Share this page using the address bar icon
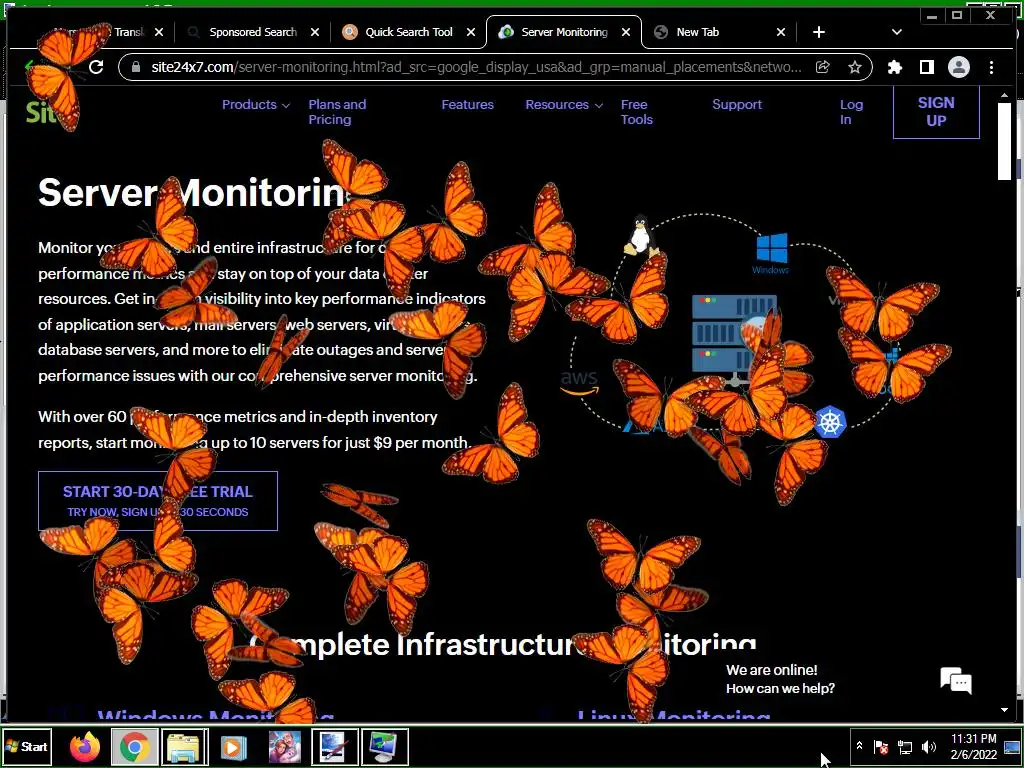The image size is (1024, 768). pos(823,67)
